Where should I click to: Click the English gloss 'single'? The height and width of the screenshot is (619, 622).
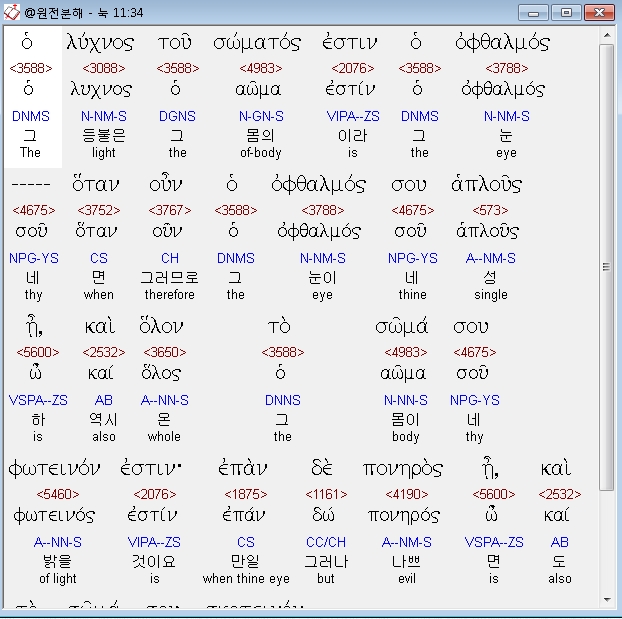491,295
